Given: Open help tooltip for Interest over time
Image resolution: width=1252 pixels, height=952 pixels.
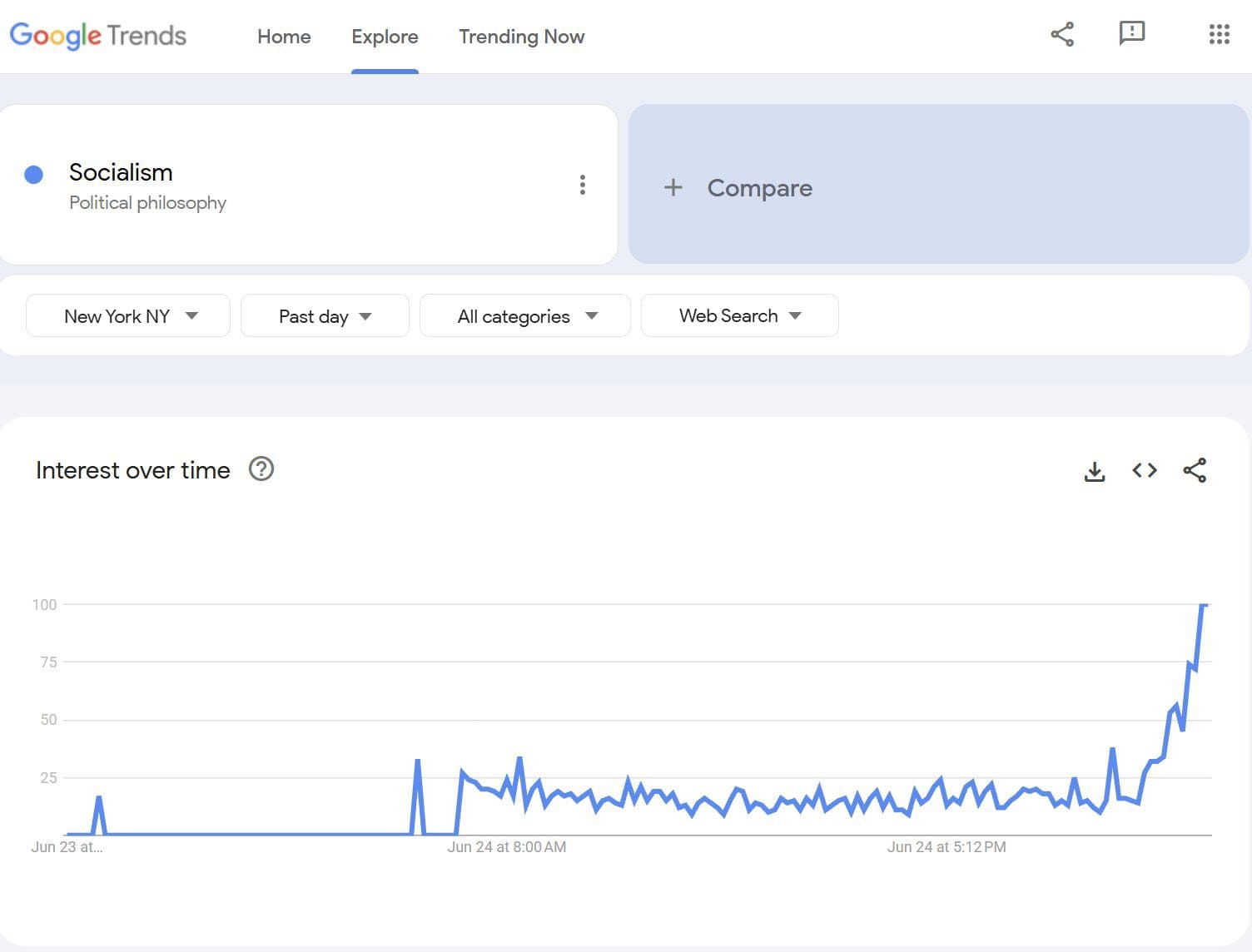Looking at the screenshot, I should click(261, 469).
